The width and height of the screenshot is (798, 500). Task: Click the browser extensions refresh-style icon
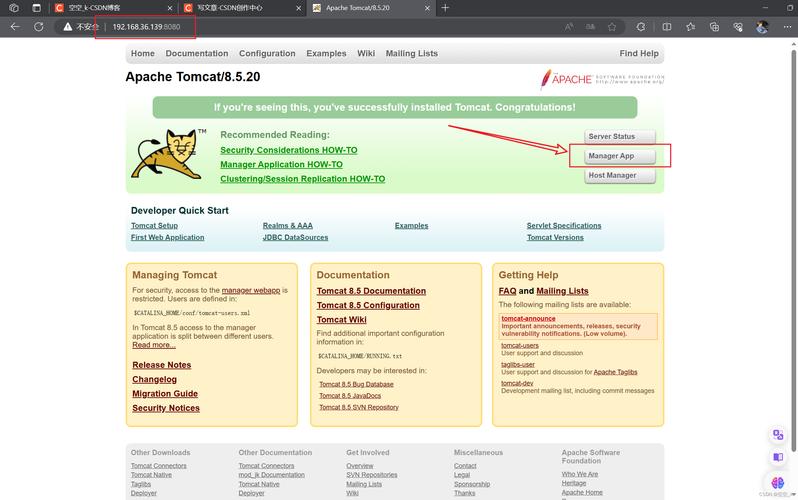coord(641,27)
